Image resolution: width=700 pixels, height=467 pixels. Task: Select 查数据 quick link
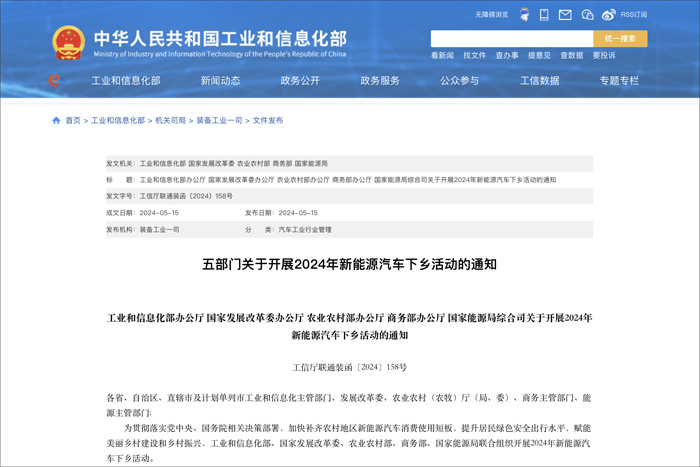click(572, 55)
